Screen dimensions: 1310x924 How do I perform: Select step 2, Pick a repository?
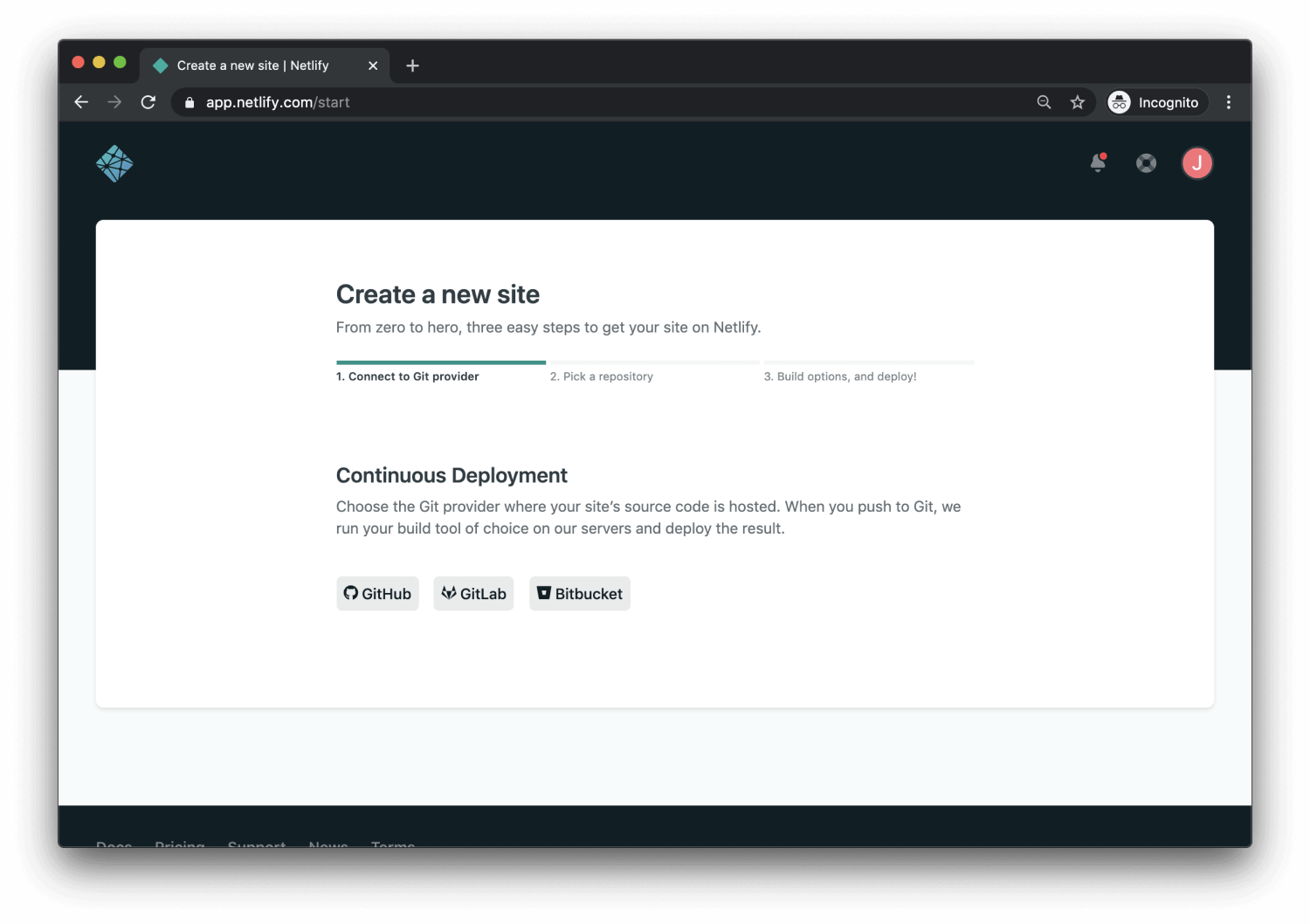pyautogui.click(x=602, y=376)
